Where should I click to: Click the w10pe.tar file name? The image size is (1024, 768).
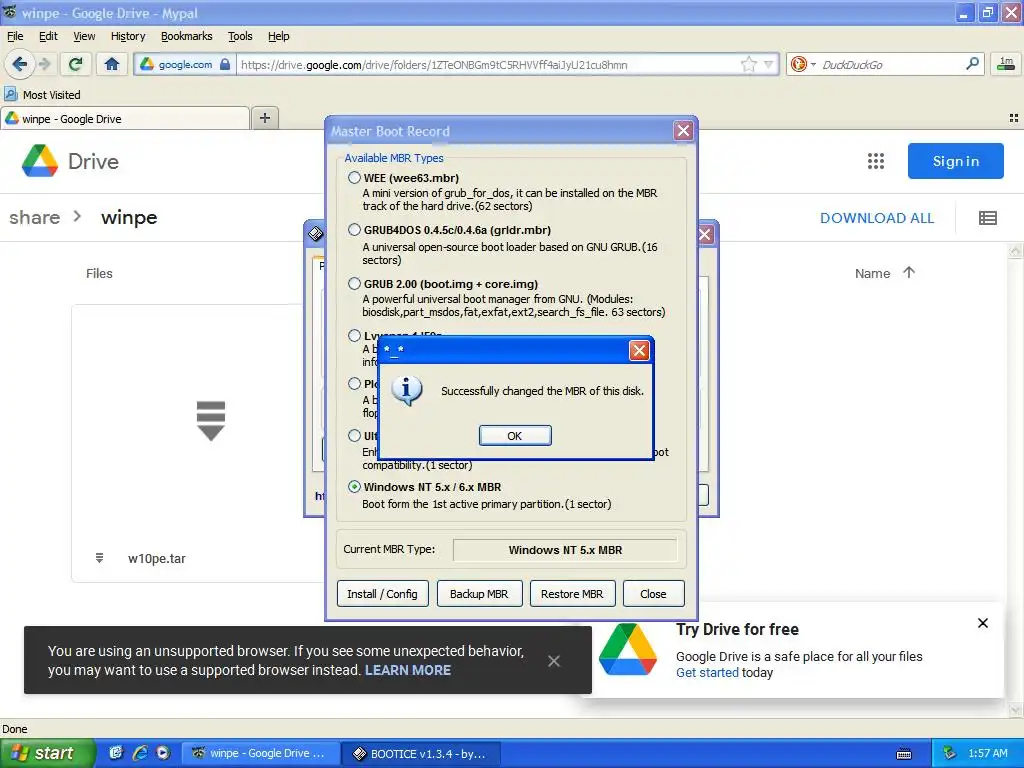(x=157, y=558)
